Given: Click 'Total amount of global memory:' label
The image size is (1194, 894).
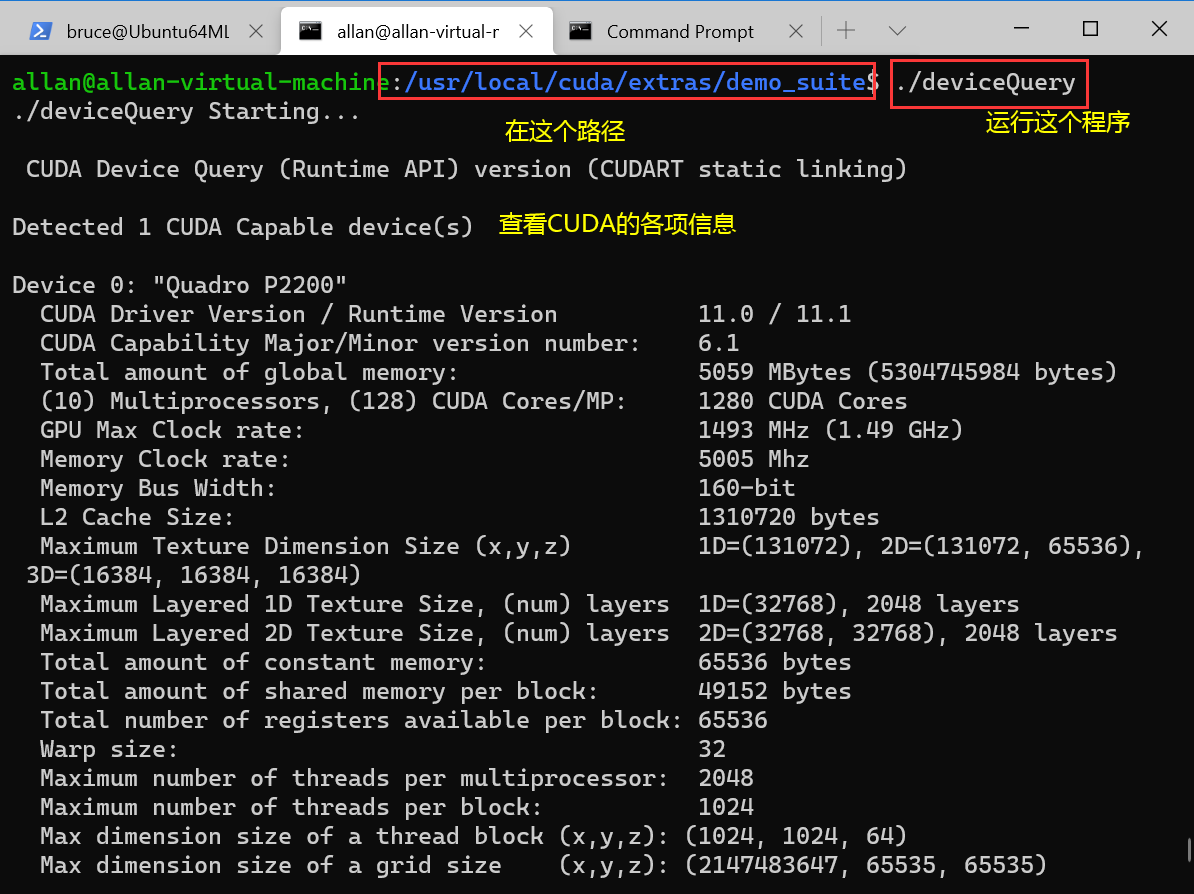Looking at the screenshot, I should tap(248, 372).
